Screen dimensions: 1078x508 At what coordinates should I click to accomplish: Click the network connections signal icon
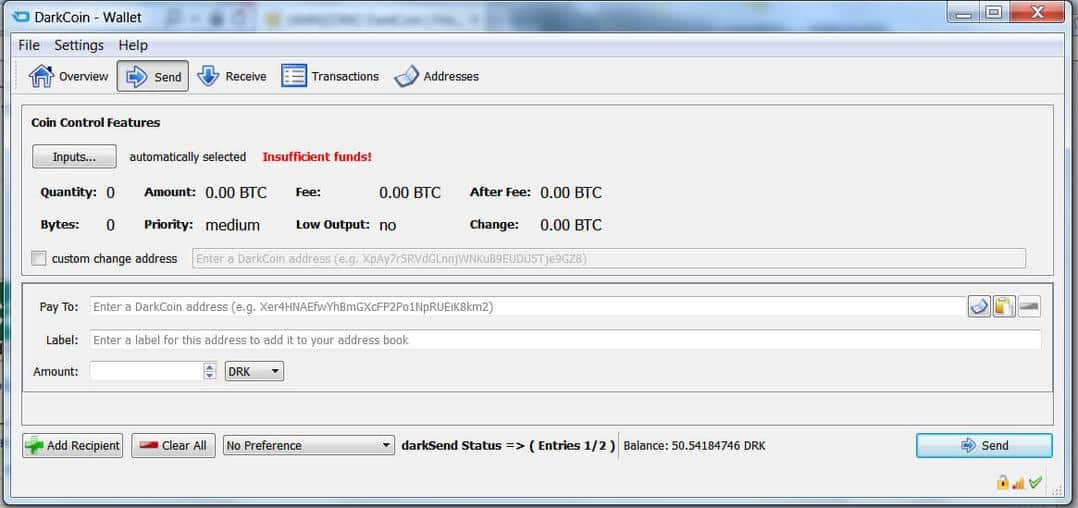point(1019,483)
